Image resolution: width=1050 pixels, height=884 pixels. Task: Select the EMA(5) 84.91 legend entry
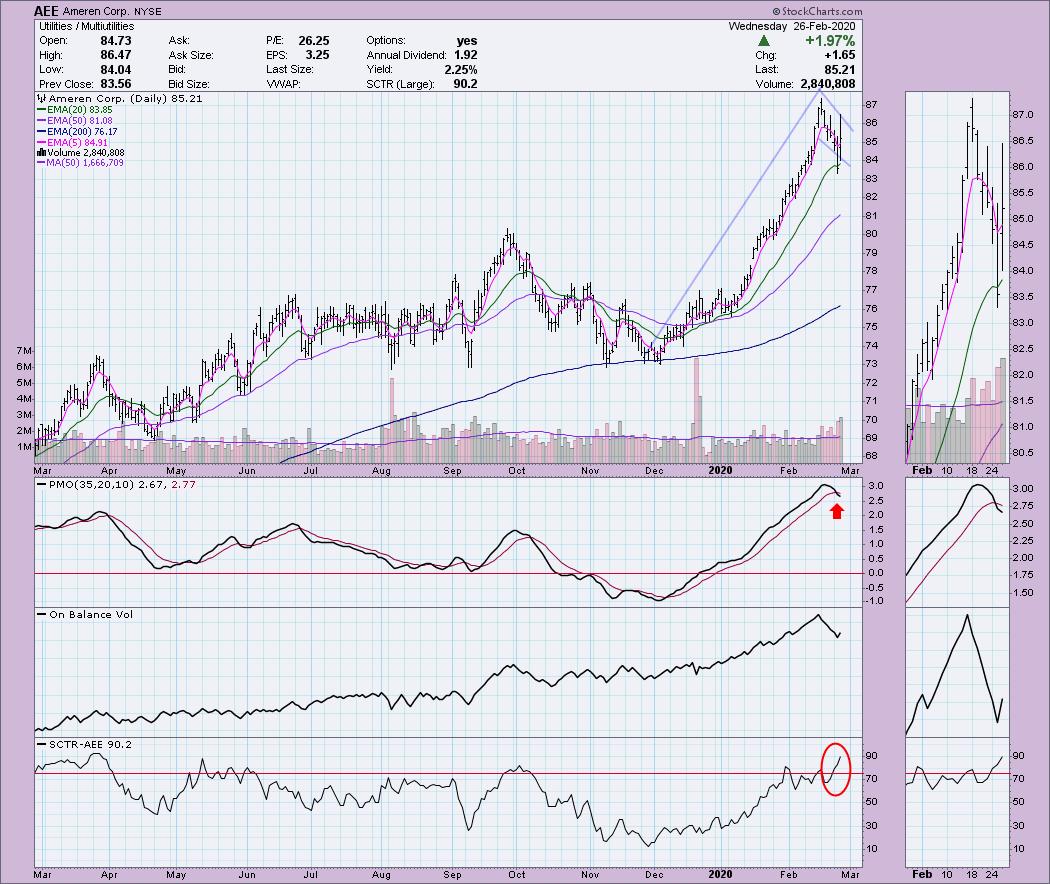(x=73, y=143)
